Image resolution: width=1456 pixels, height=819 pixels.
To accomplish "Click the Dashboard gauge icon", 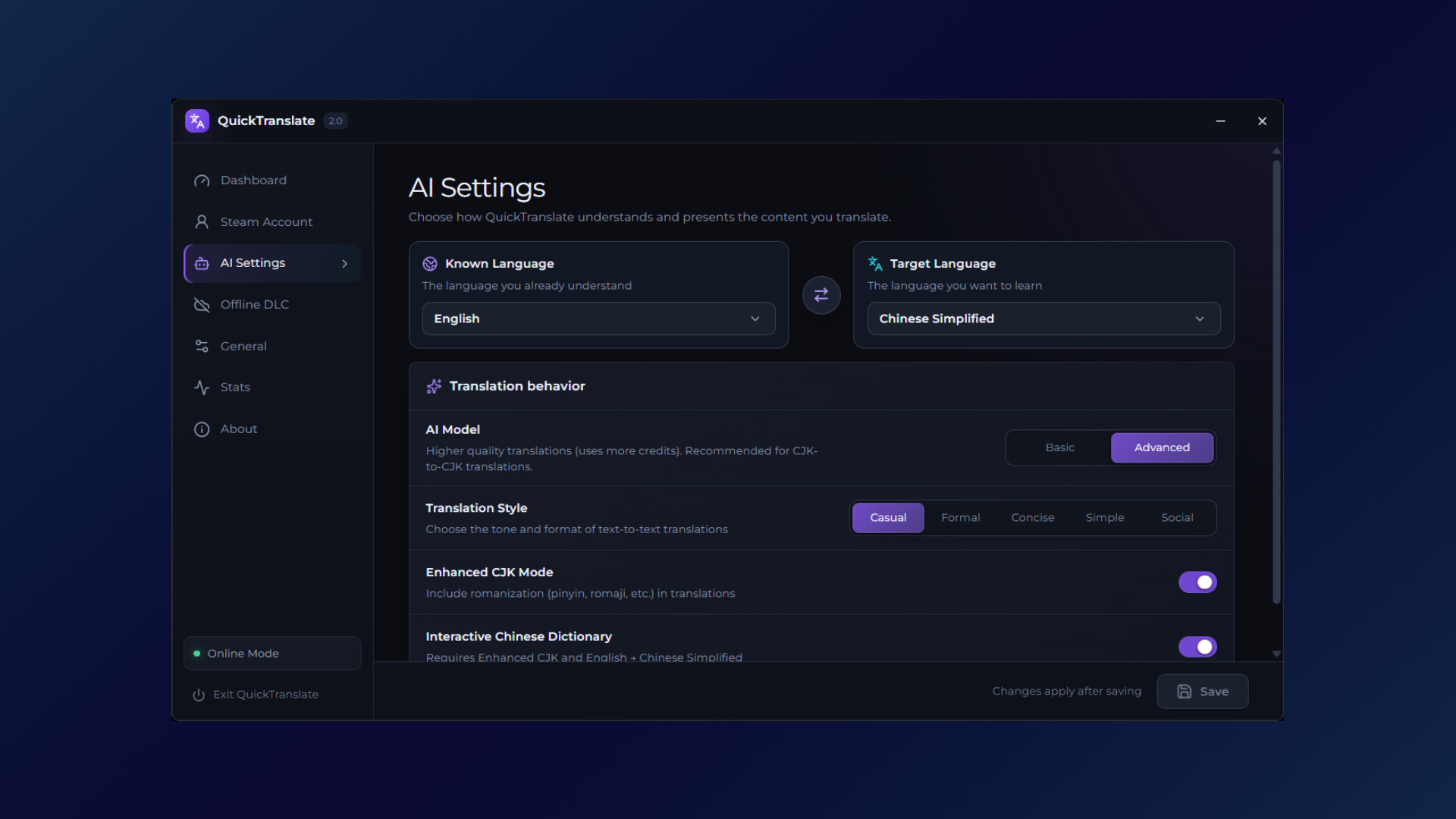I will [202, 180].
